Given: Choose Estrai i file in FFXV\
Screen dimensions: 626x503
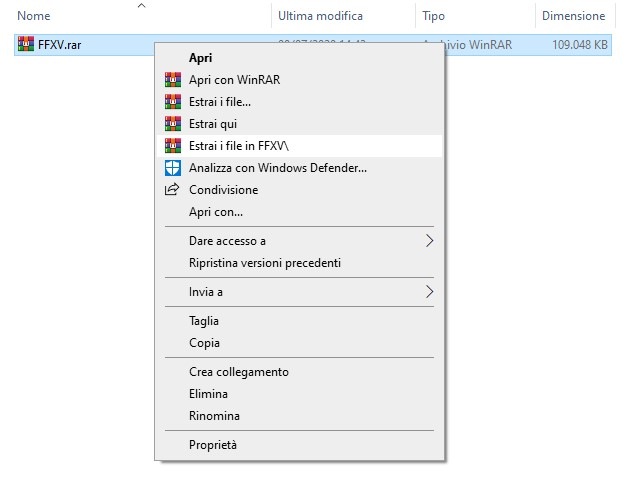Looking at the screenshot, I should point(299,146).
